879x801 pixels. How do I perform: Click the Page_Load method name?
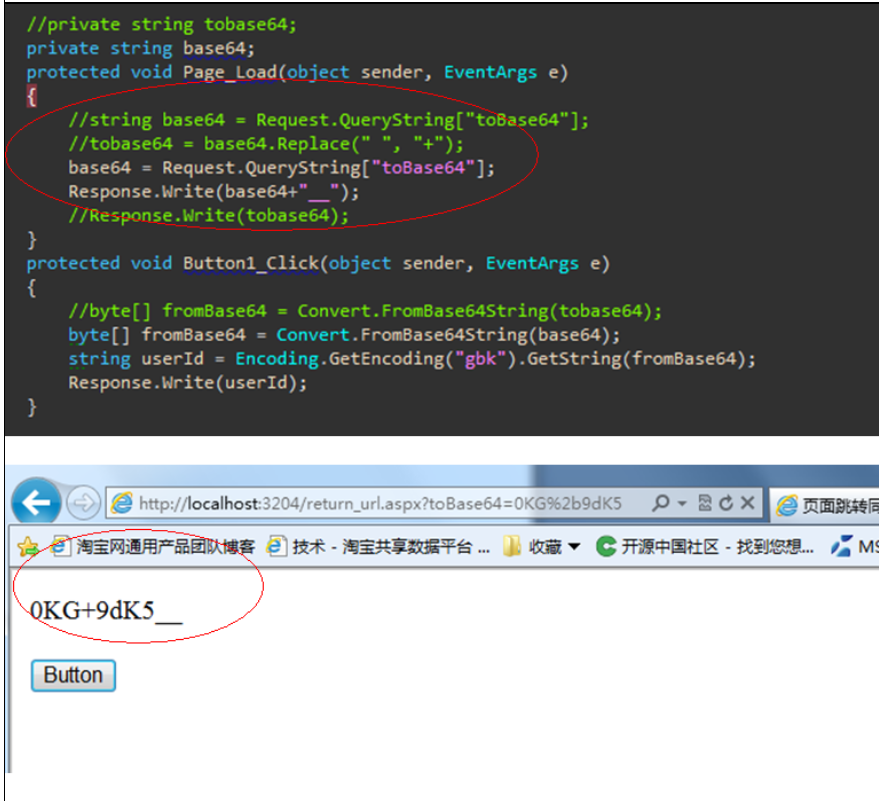230,72
